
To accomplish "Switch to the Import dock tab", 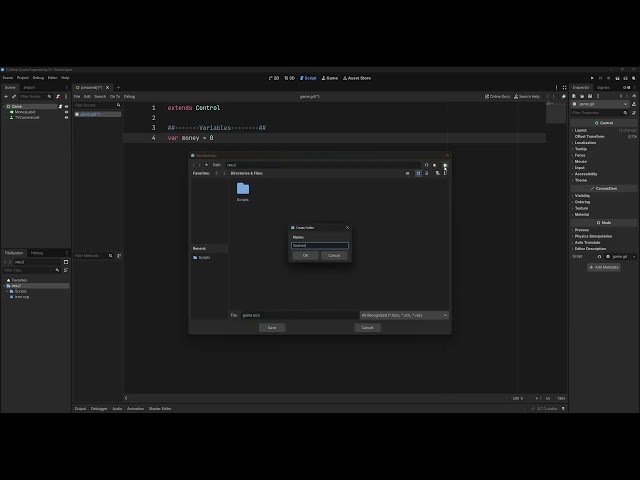I will (29, 87).
